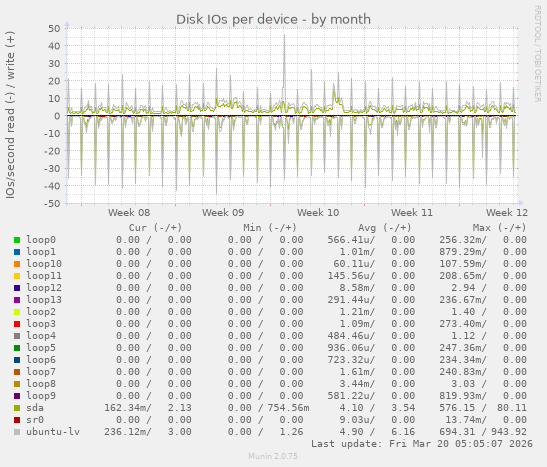
Task: Click the olive loop8 legend swatch
Action: (x=17, y=384)
